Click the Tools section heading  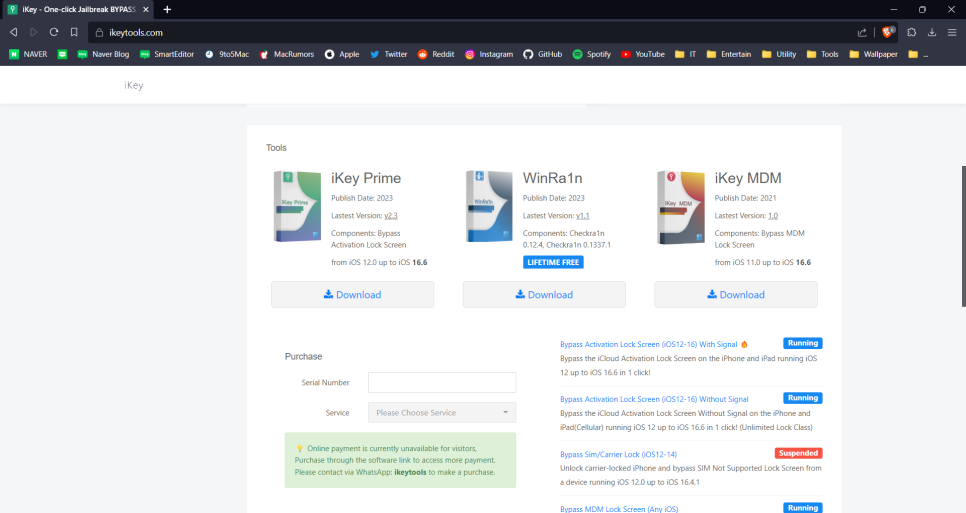(276, 148)
